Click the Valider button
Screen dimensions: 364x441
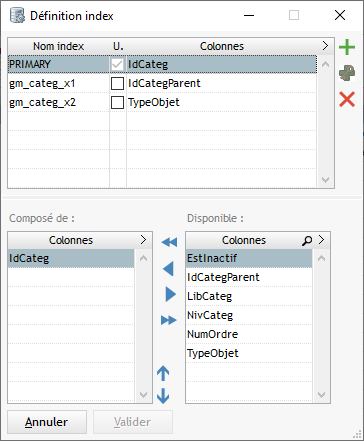pyautogui.click(x=133, y=422)
